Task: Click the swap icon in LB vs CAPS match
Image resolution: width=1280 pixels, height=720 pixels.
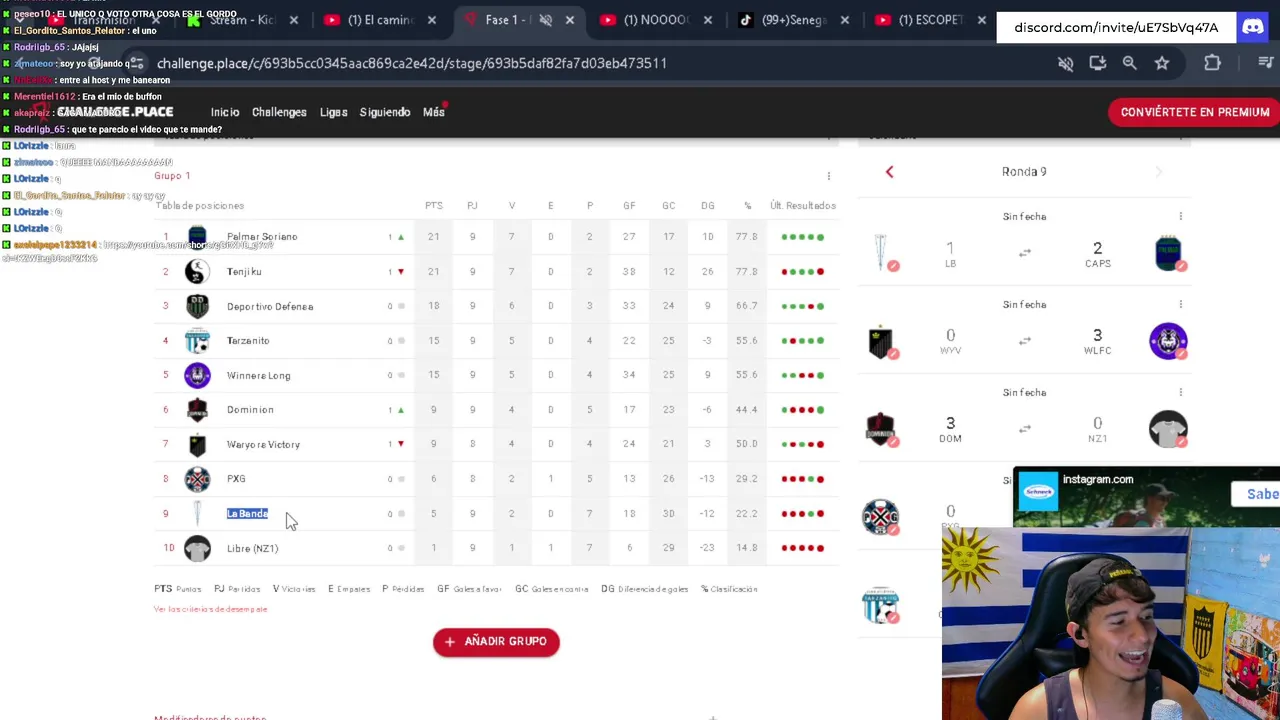Action: [1024, 253]
